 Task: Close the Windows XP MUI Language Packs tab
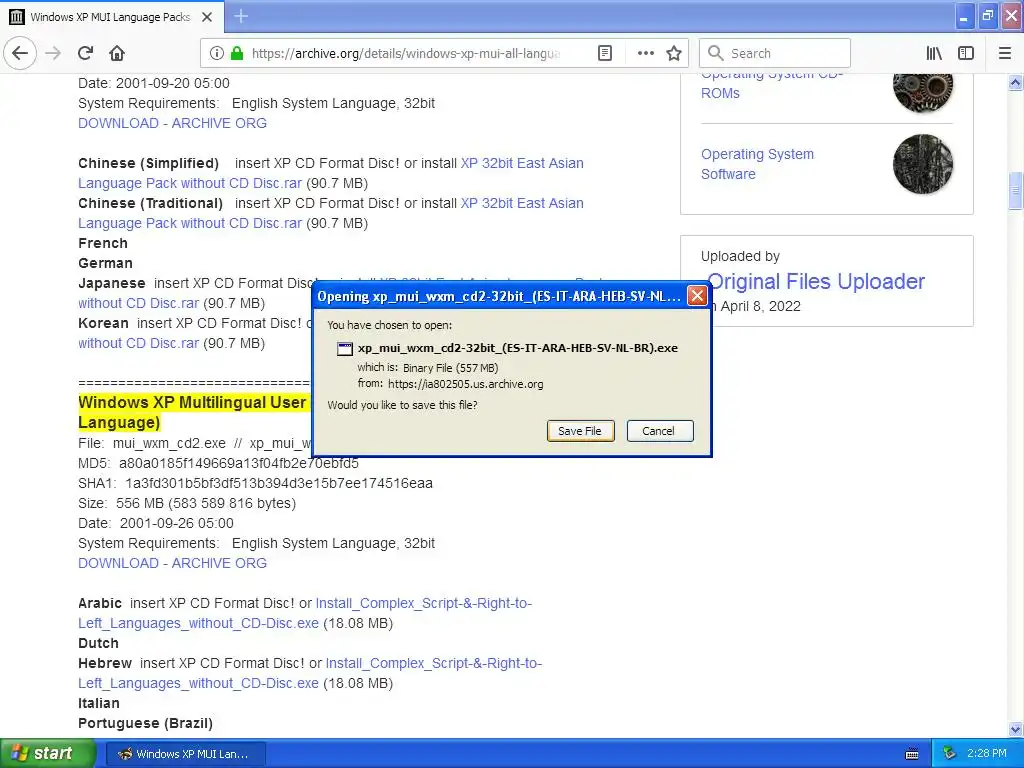pos(207,17)
